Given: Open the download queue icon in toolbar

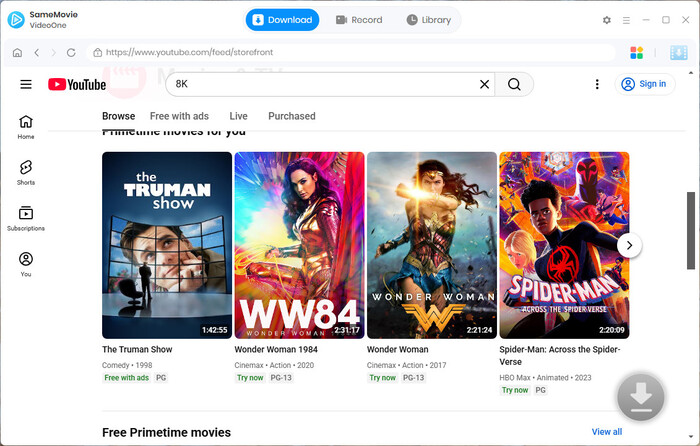Looking at the screenshot, I should click(x=679, y=53).
